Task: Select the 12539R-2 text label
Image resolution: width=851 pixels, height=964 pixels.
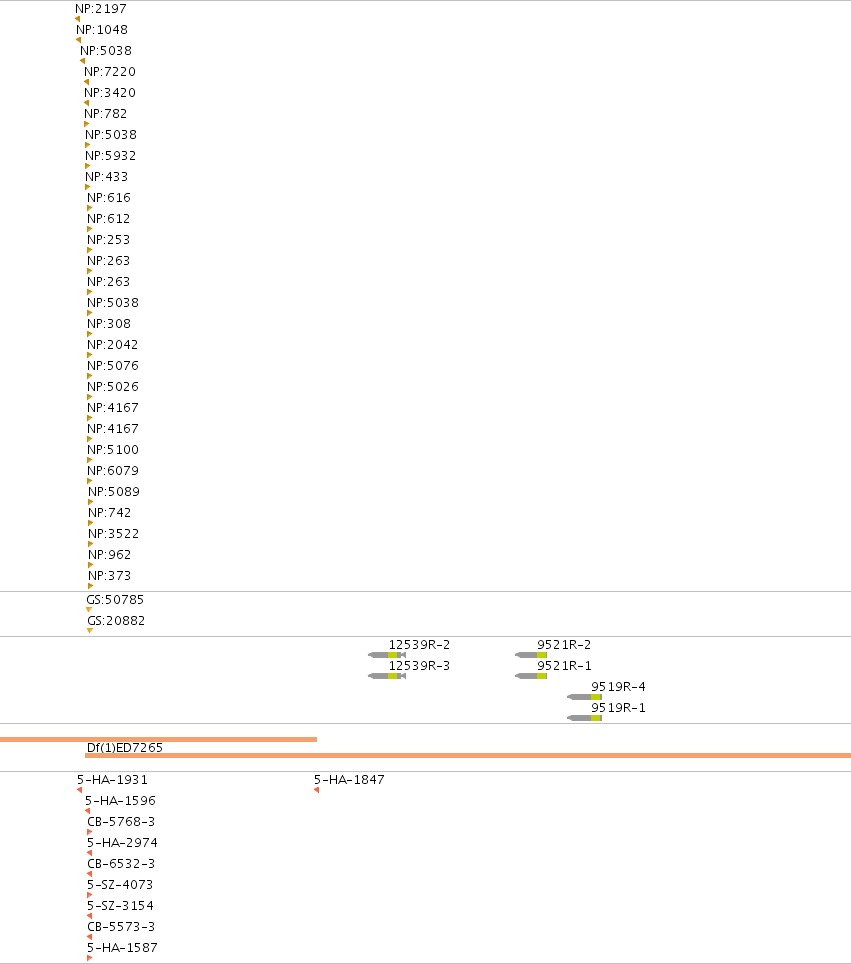Action: pos(419,644)
